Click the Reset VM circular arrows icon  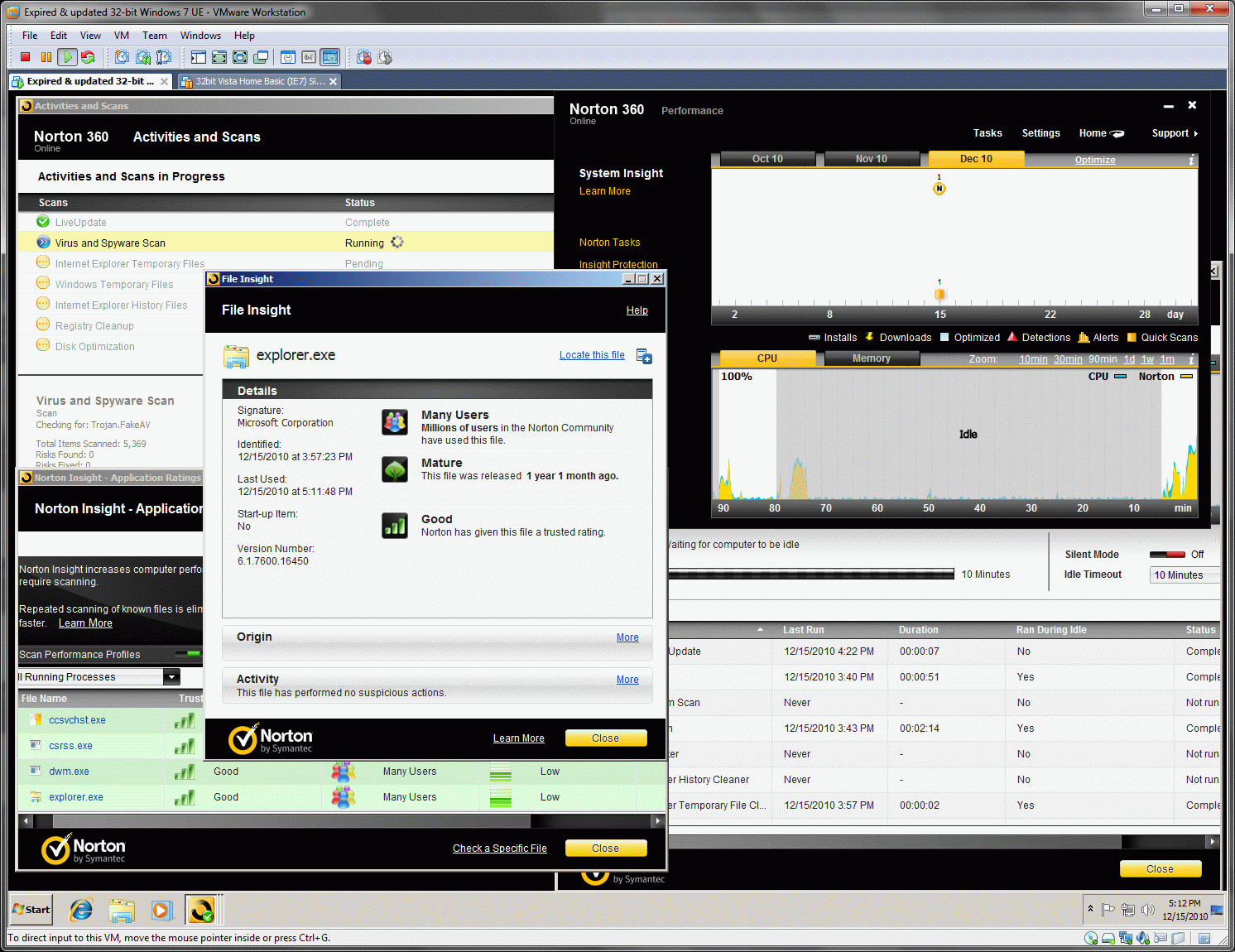(x=88, y=57)
